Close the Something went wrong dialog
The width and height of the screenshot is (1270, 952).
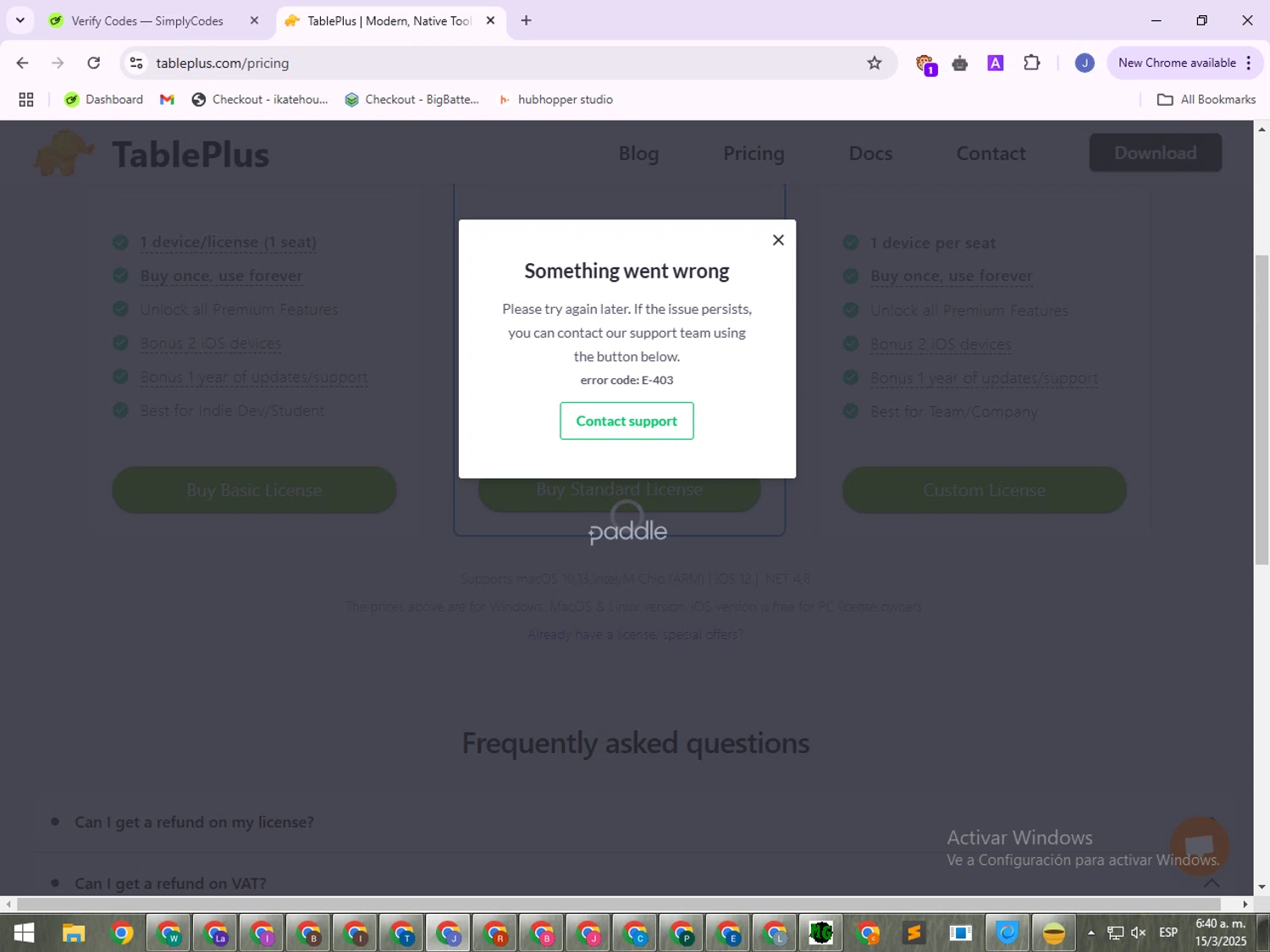[778, 240]
